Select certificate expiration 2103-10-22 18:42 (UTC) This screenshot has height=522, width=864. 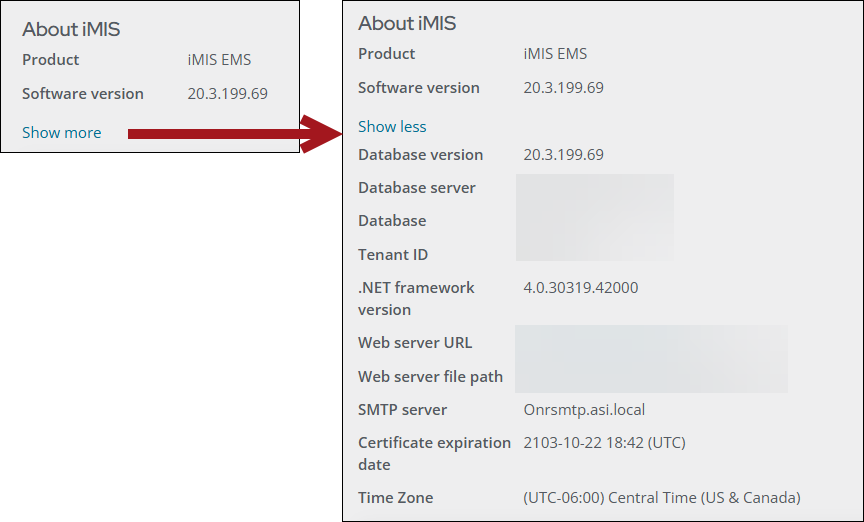click(x=604, y=443)
